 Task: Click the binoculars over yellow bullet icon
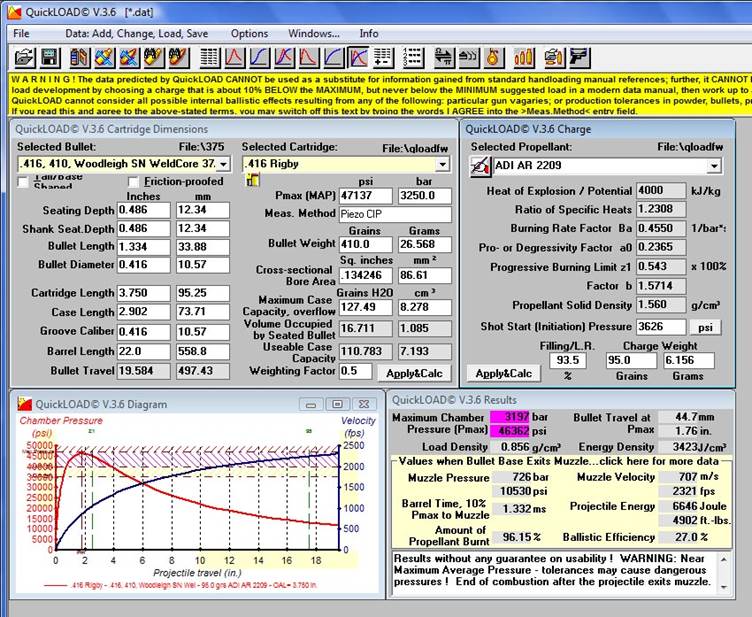tap(153, 58)
